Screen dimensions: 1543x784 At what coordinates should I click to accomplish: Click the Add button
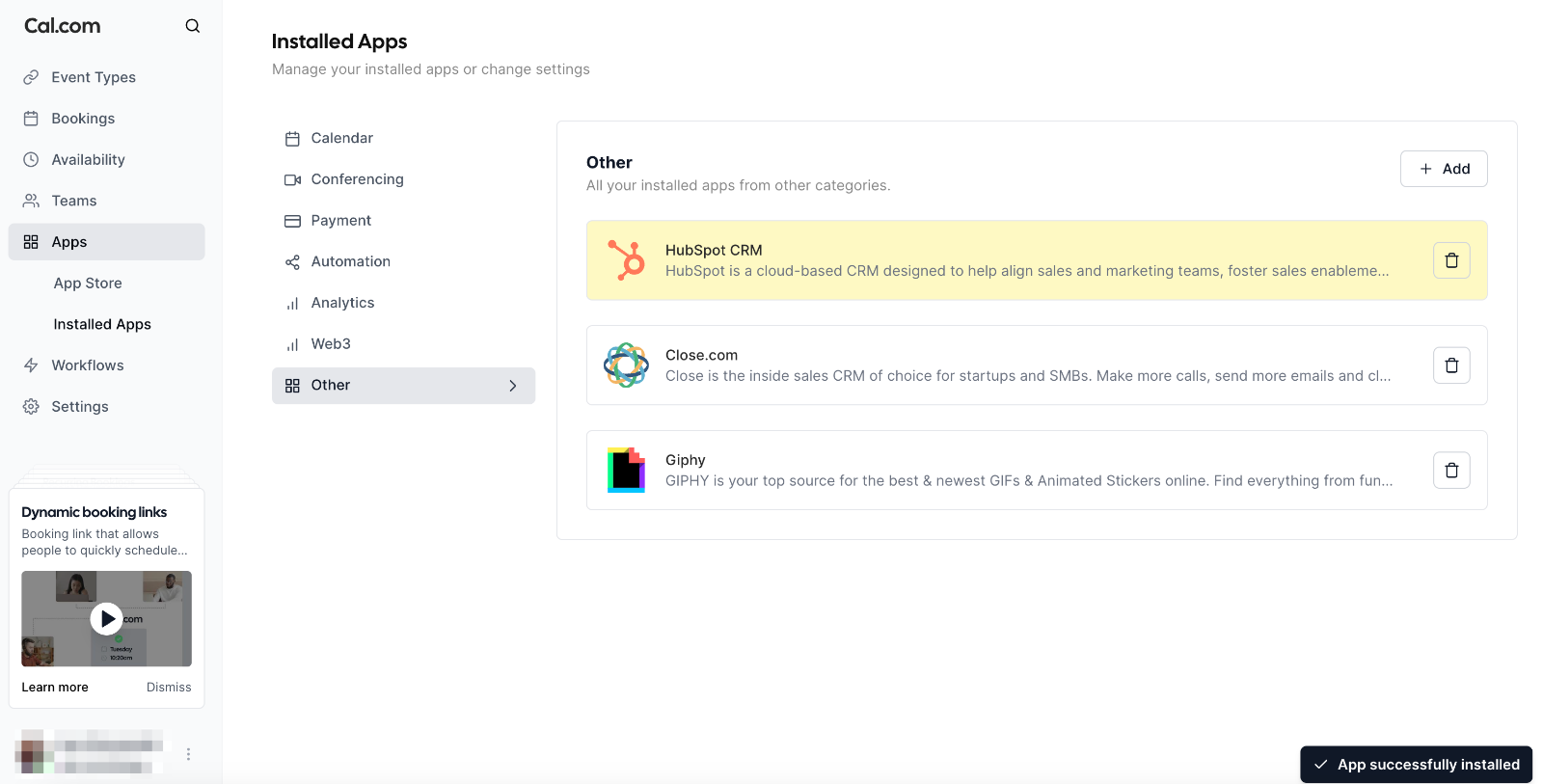tap(1444, 169)
